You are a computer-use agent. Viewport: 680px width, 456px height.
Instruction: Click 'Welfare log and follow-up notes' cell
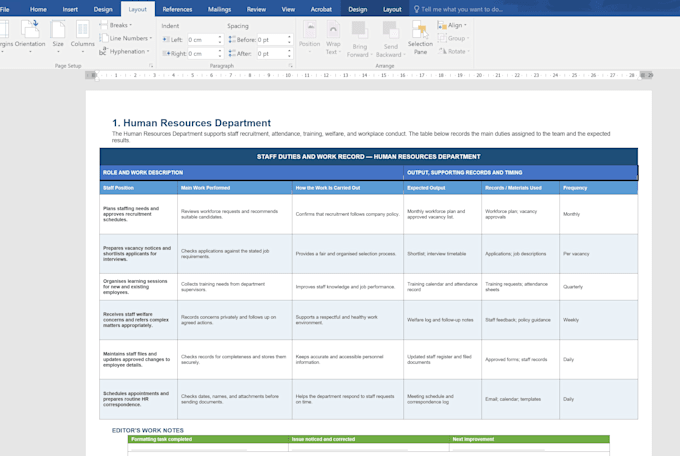[x=440, y=320]
